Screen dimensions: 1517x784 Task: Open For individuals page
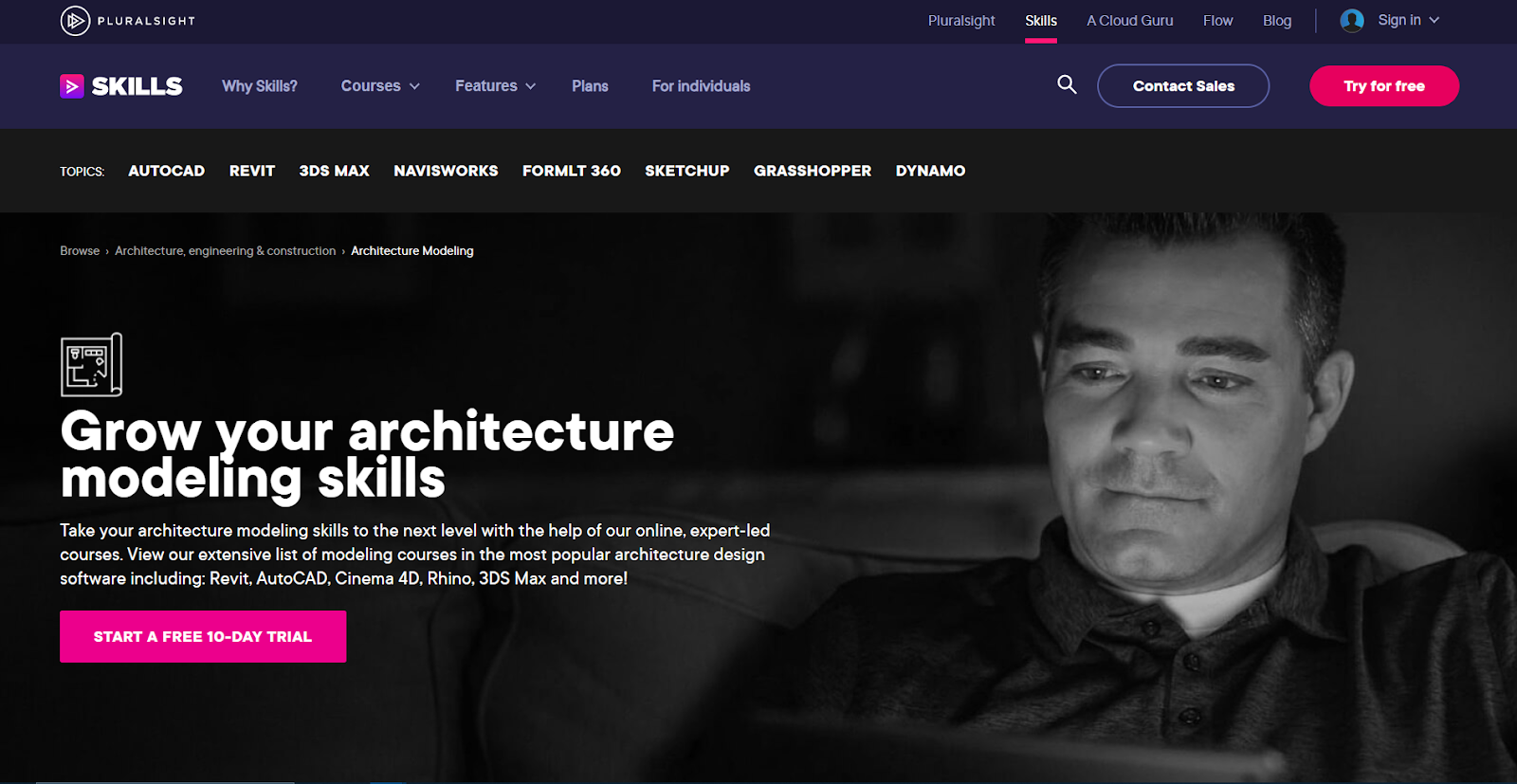[701, 85]
